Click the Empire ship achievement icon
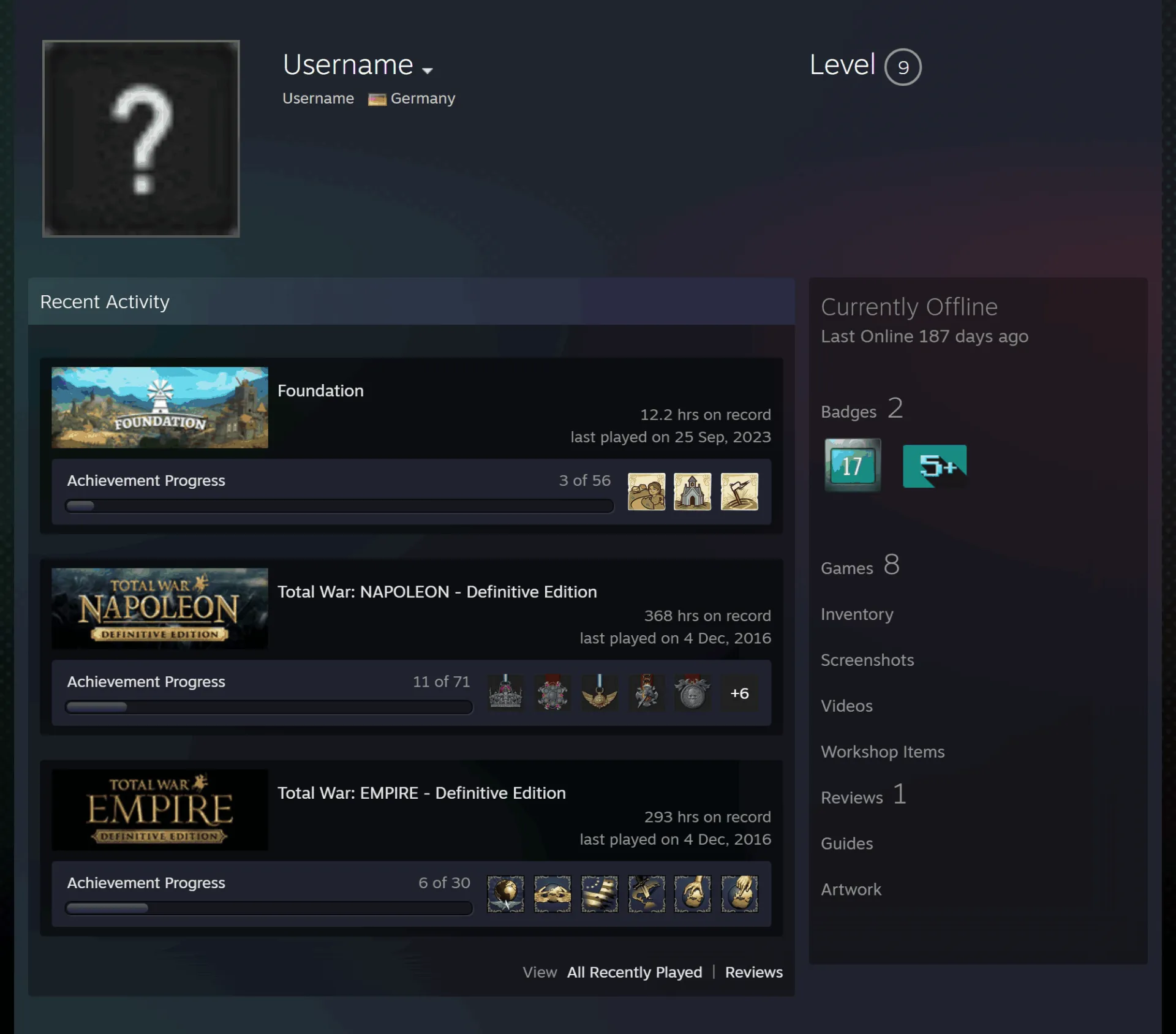The height and width of the screenshot is (1034, 1176). tap(599, 894)
